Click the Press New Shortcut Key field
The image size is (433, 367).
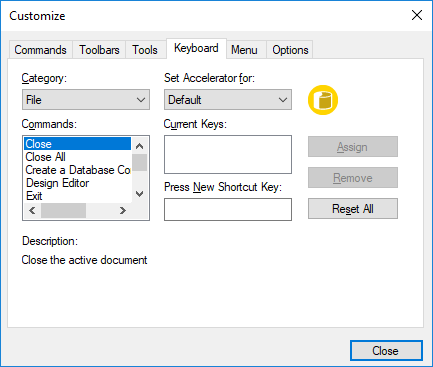pos(228,210)
